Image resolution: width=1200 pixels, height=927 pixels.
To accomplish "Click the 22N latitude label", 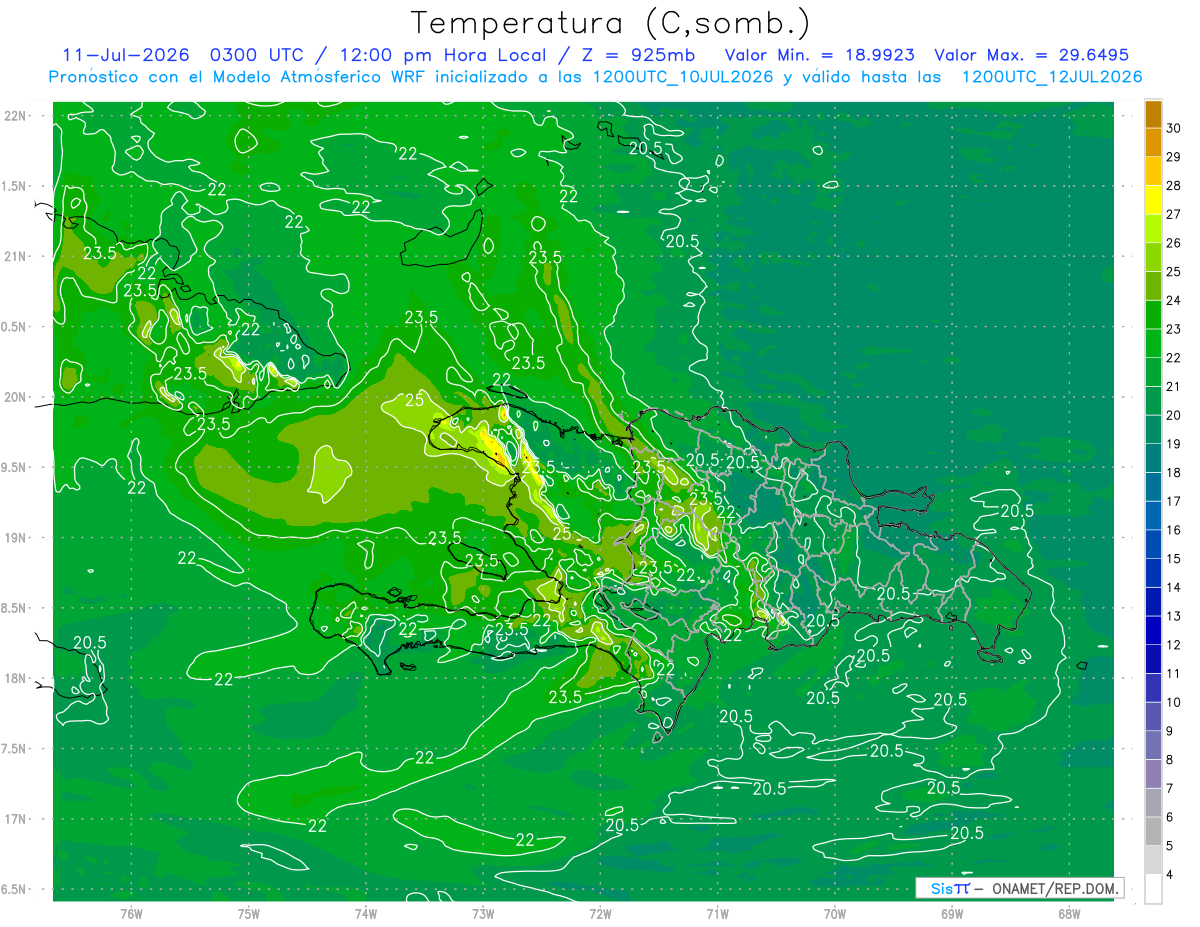I will (x=16, y=116).
